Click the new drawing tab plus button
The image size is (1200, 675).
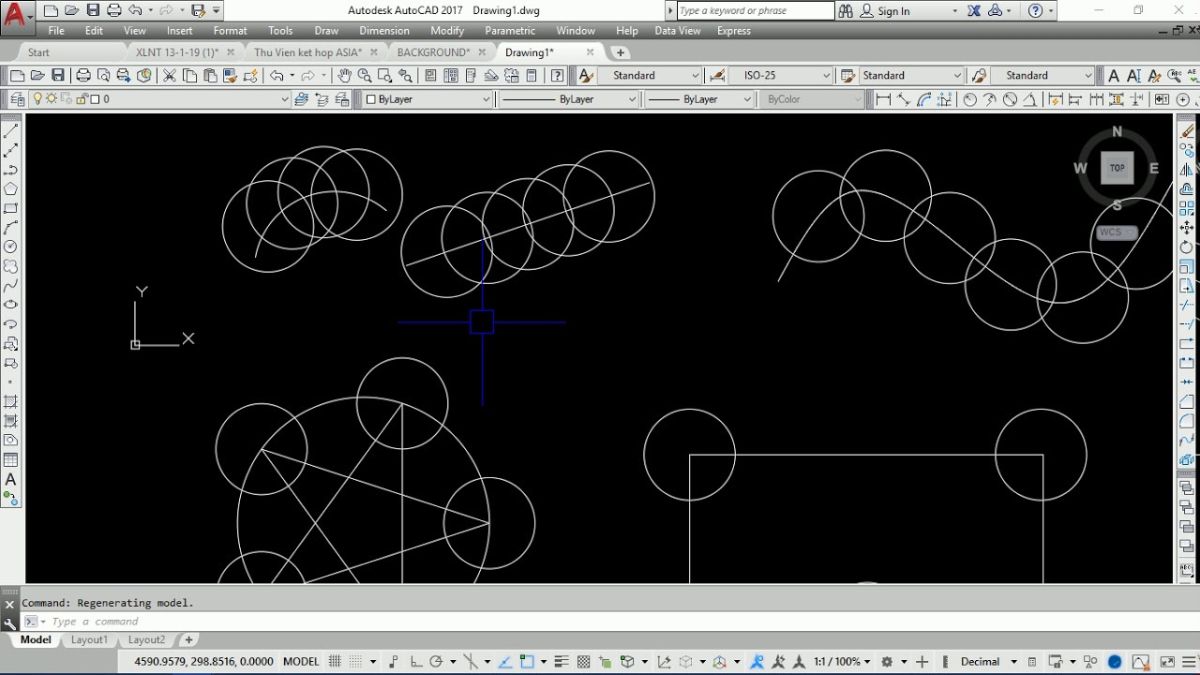tap(620, 52)
